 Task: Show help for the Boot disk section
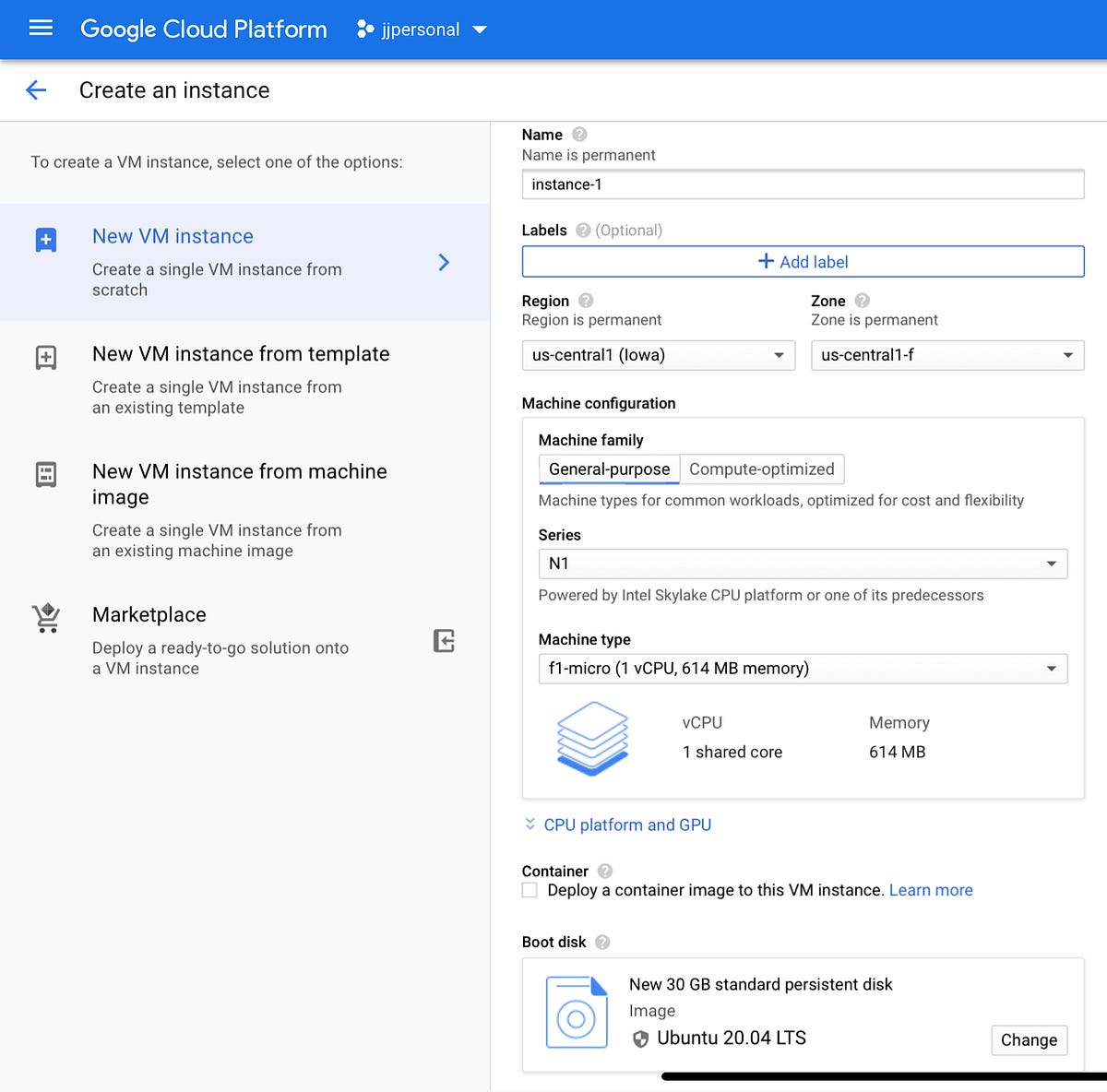tap(602, 942)
